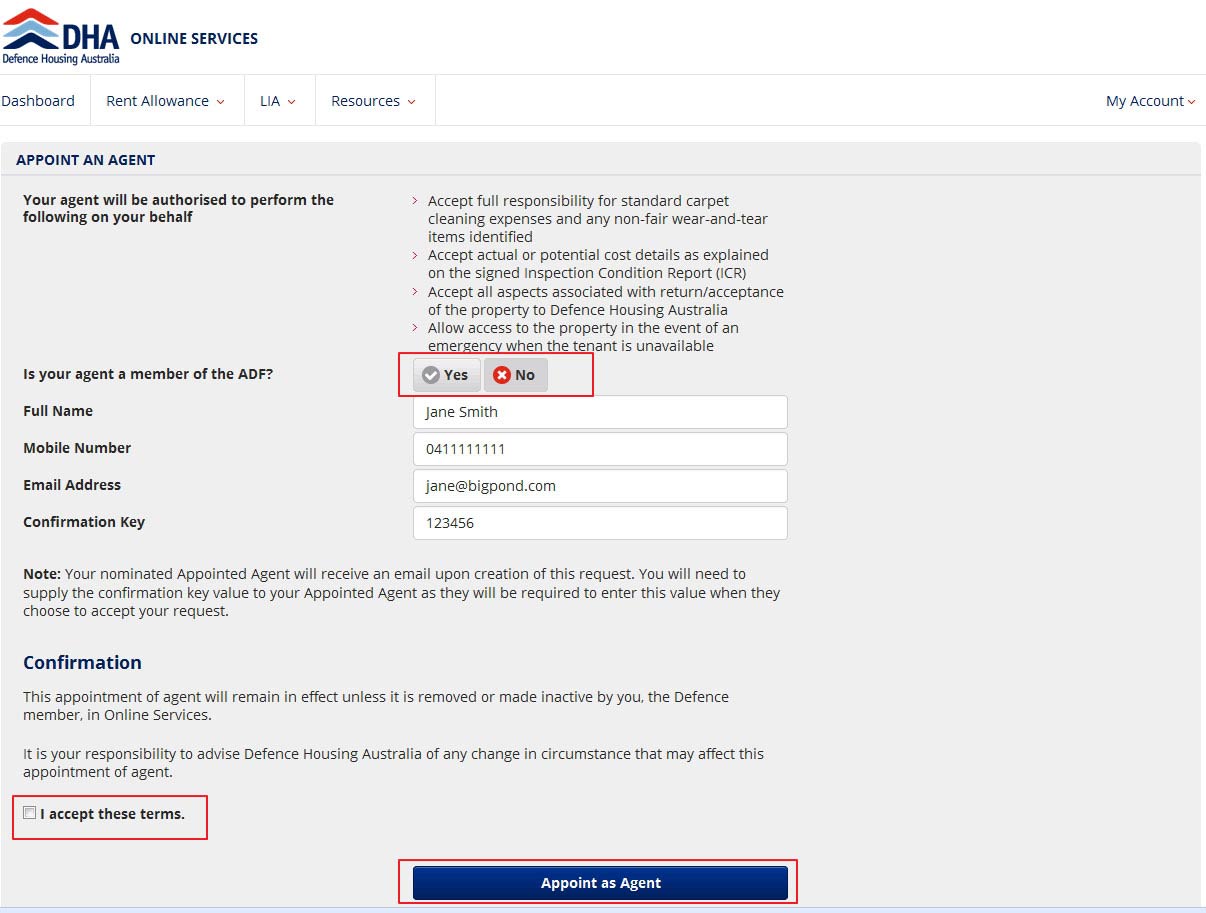
Task: Click the LIA menu chevron arrow
Action: click(x=291, y=102)
